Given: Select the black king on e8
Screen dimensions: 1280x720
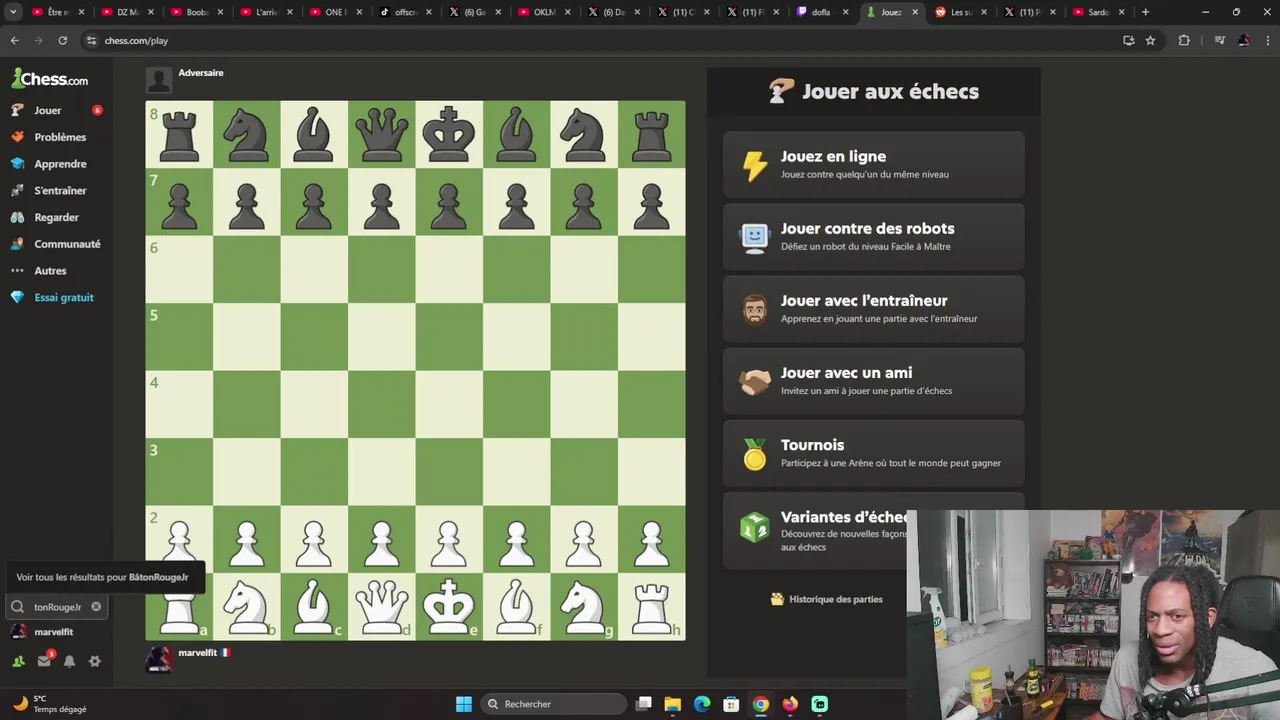Looking at the screenshot, I should (449, 134).
